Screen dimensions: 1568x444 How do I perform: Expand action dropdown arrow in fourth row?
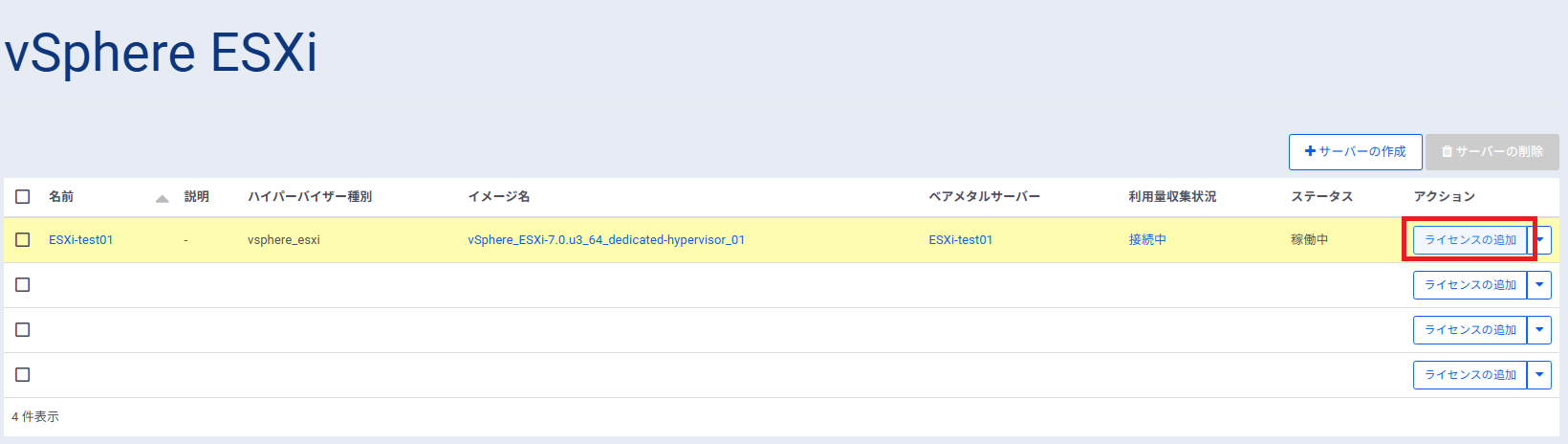click(1539, 375)
